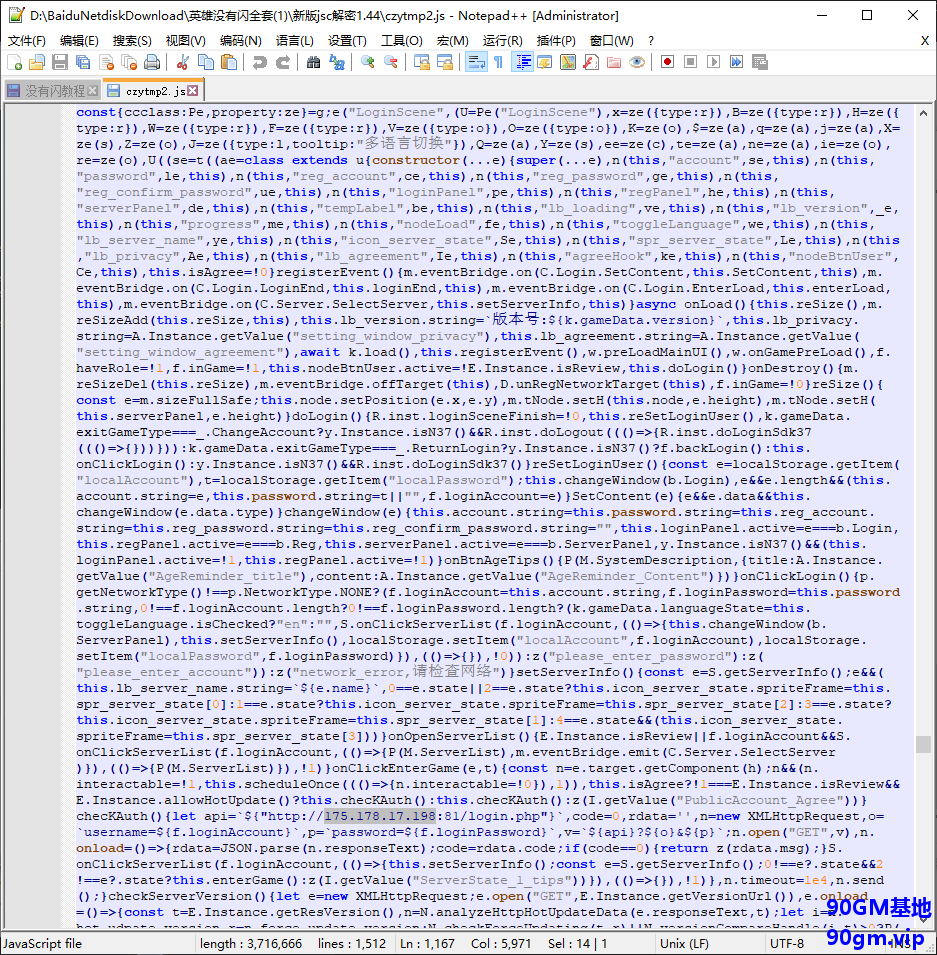Undo the last edit with the Undo arrow icon
937x955 pixels.
tap(260, 62)
